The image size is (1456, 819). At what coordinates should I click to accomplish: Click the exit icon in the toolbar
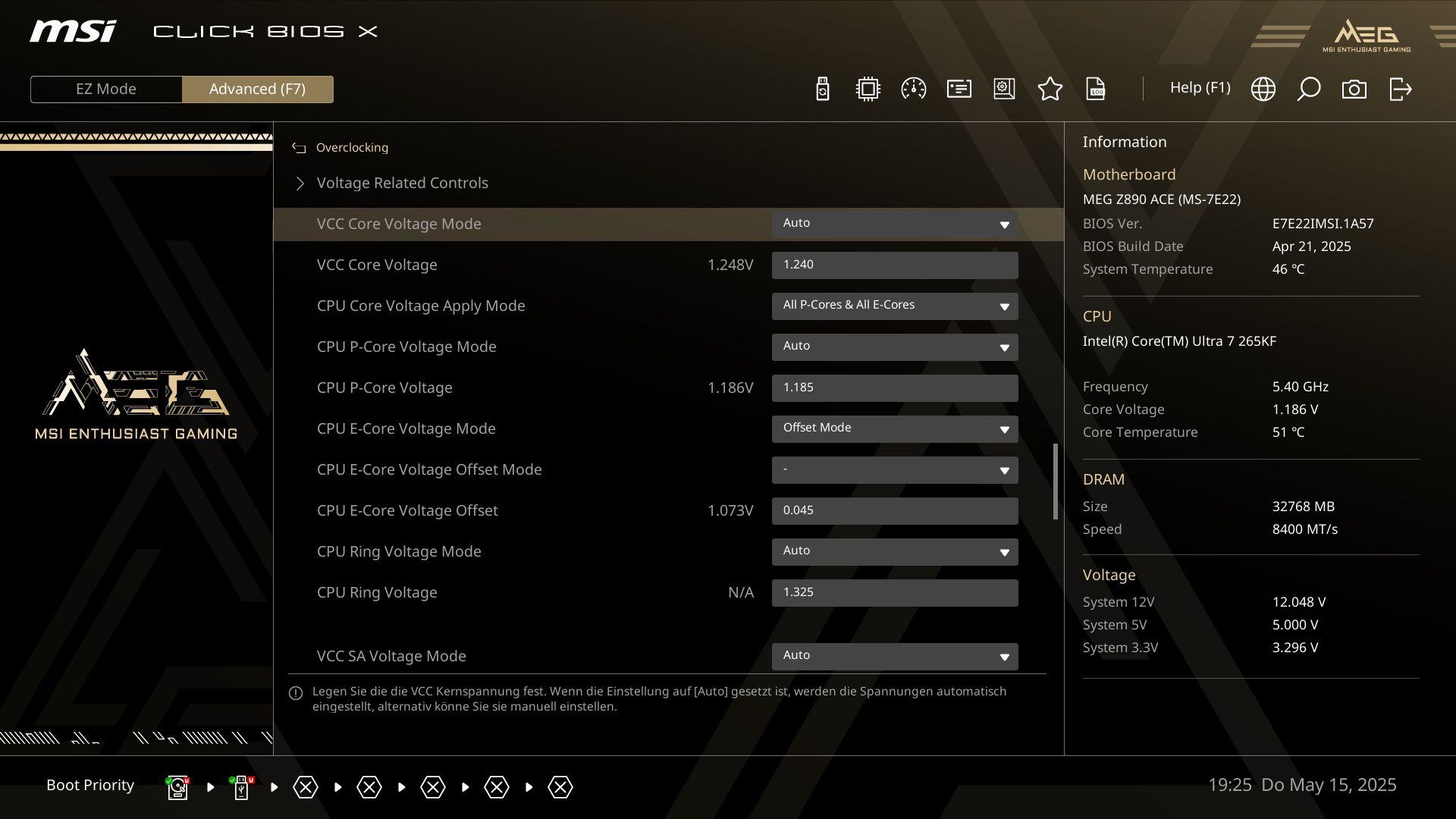1400,89
